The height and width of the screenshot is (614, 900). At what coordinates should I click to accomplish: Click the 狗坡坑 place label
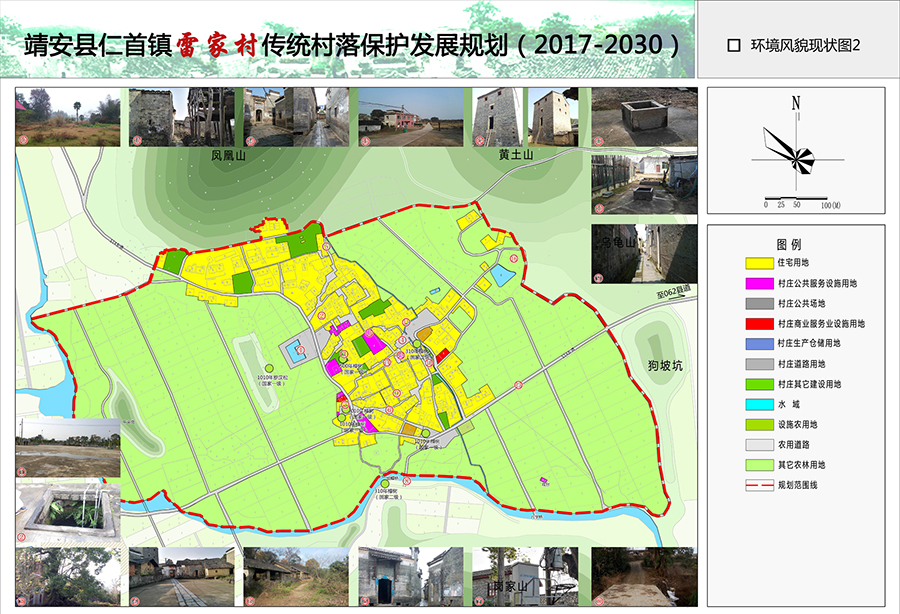click(665, 365)
